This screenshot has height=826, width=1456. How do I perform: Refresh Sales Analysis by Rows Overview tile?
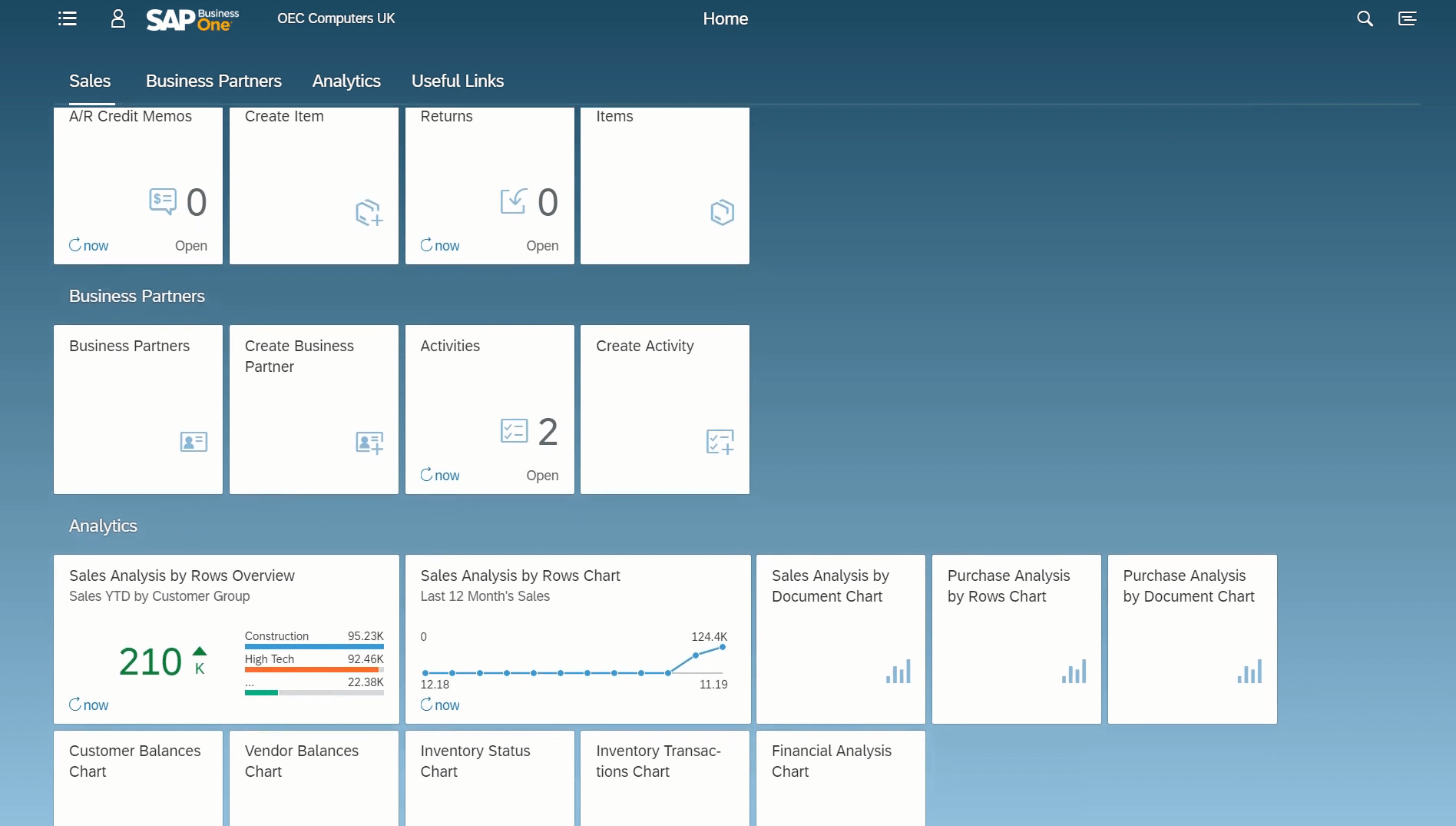88,705
